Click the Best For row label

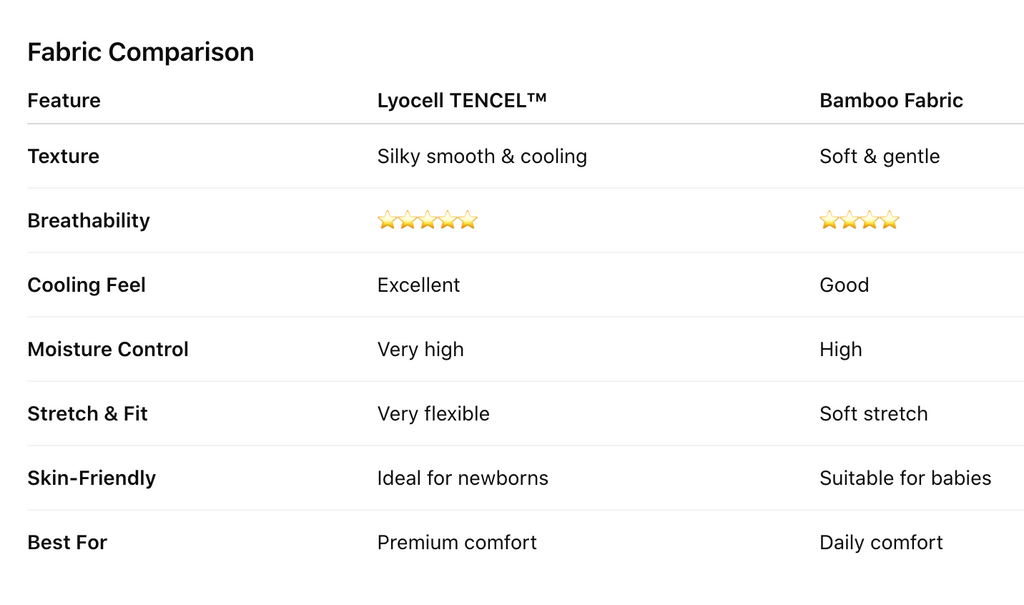click(x=67, y=542)
